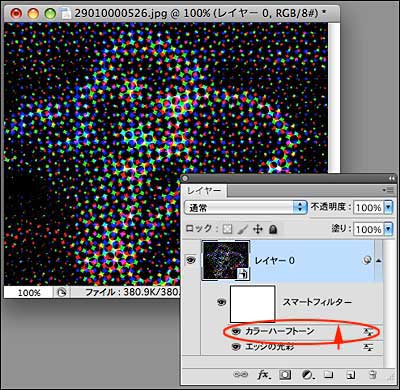The height and width of the screenshot is (390, 400).
Task: Open 不透明度 opacity dropdown arrow
Action: (x=388, y=207)
